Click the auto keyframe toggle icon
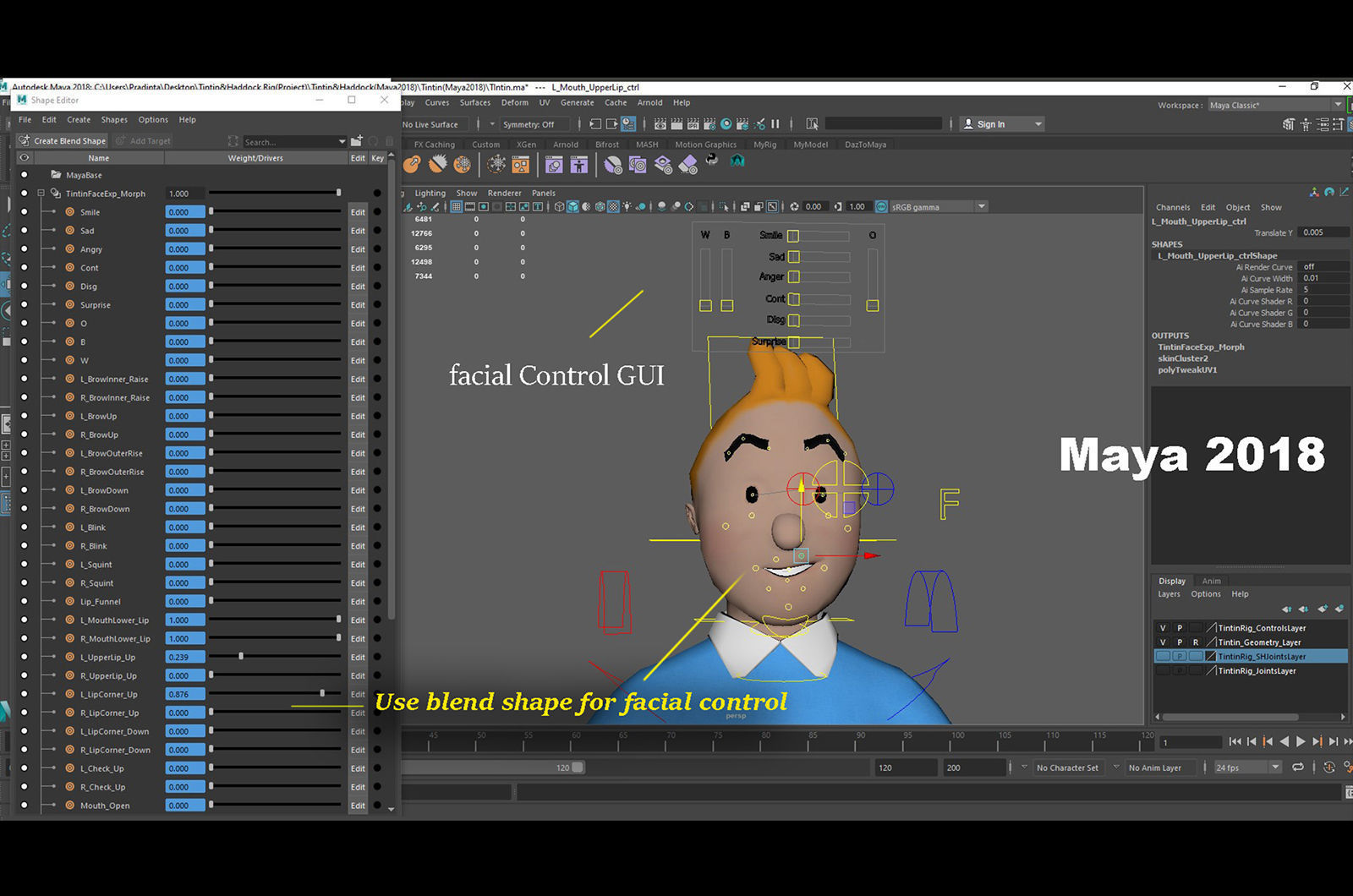This screenshot has width=1353, height=896. point(1329,767)
